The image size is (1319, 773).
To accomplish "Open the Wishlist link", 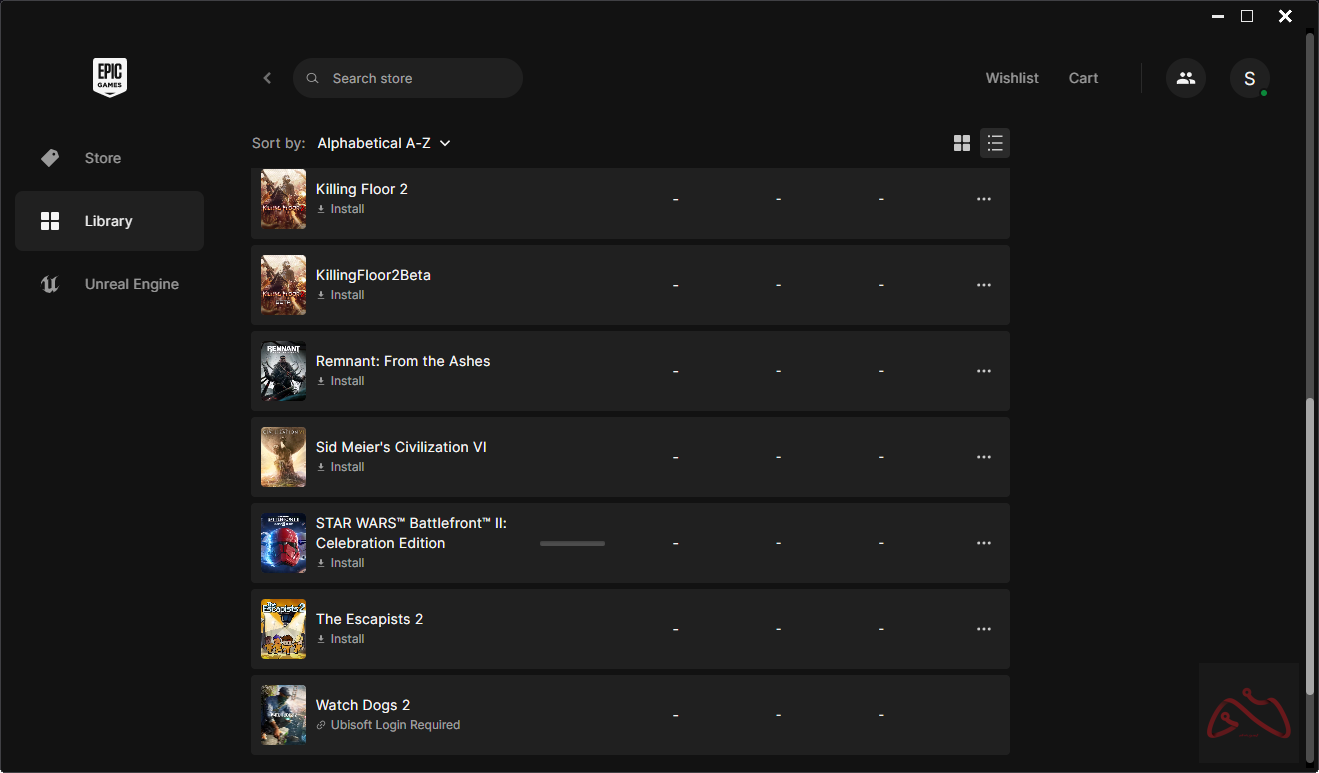I will (x=1012, y=78).
